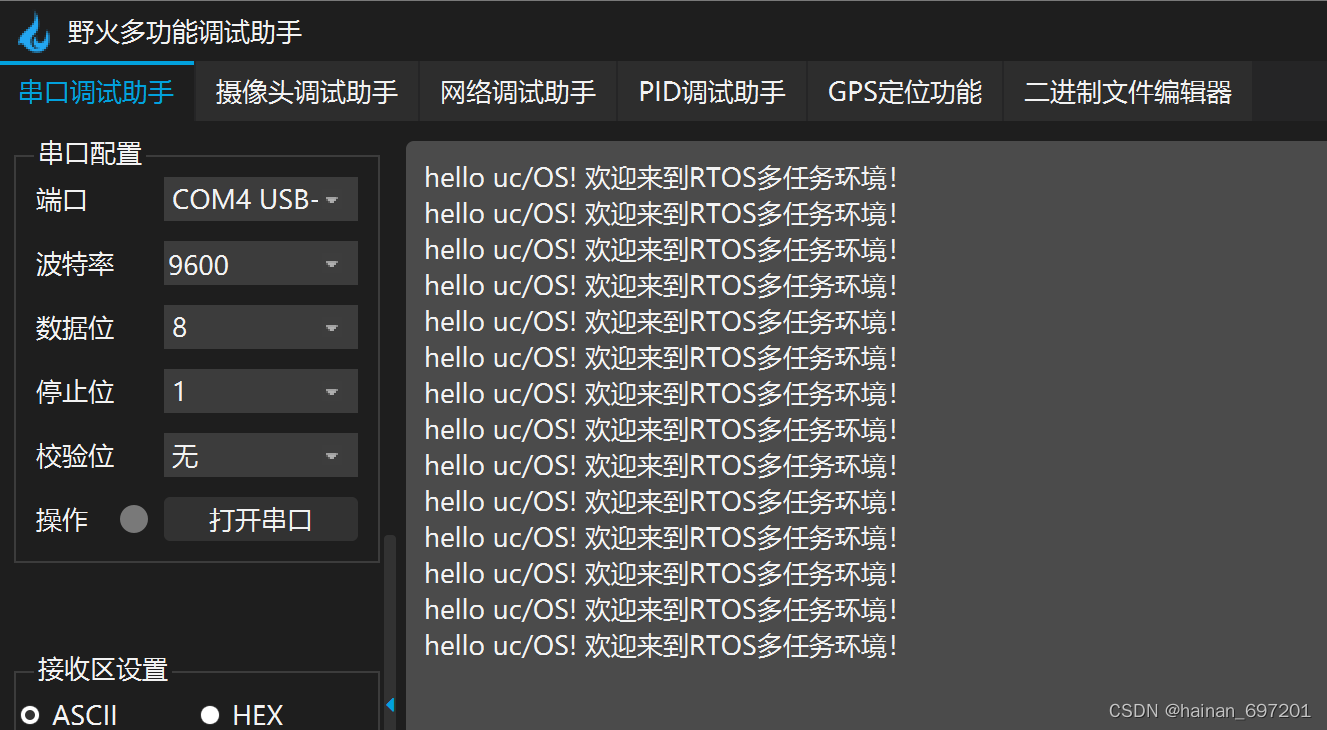Image resolution: width=1327 pixels, height=730 pixels.
Task: Select the ASCII receive mode radio
Action: (x=31, y=715)
